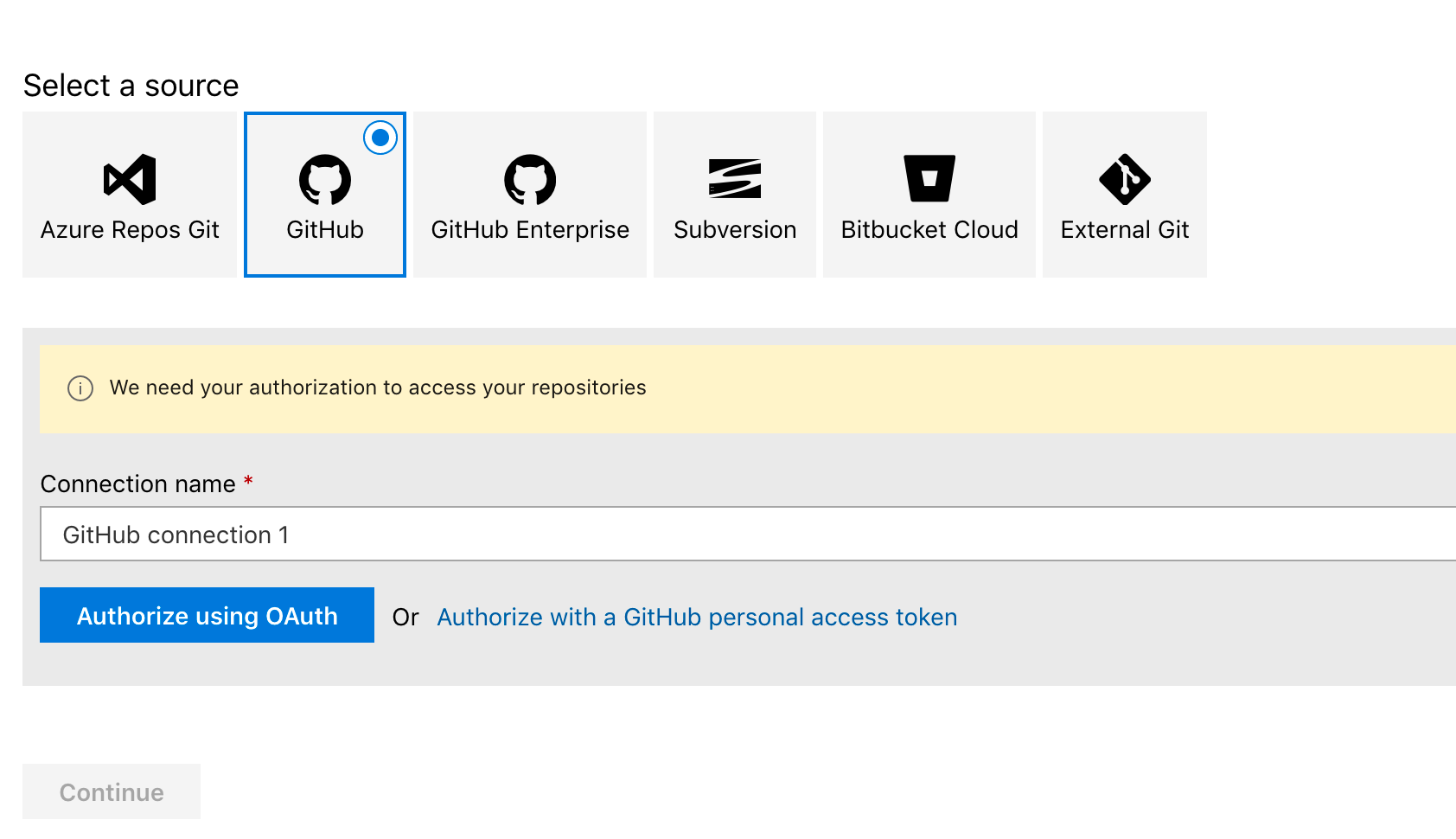Click the authorization notice message text

coord(378,387)
